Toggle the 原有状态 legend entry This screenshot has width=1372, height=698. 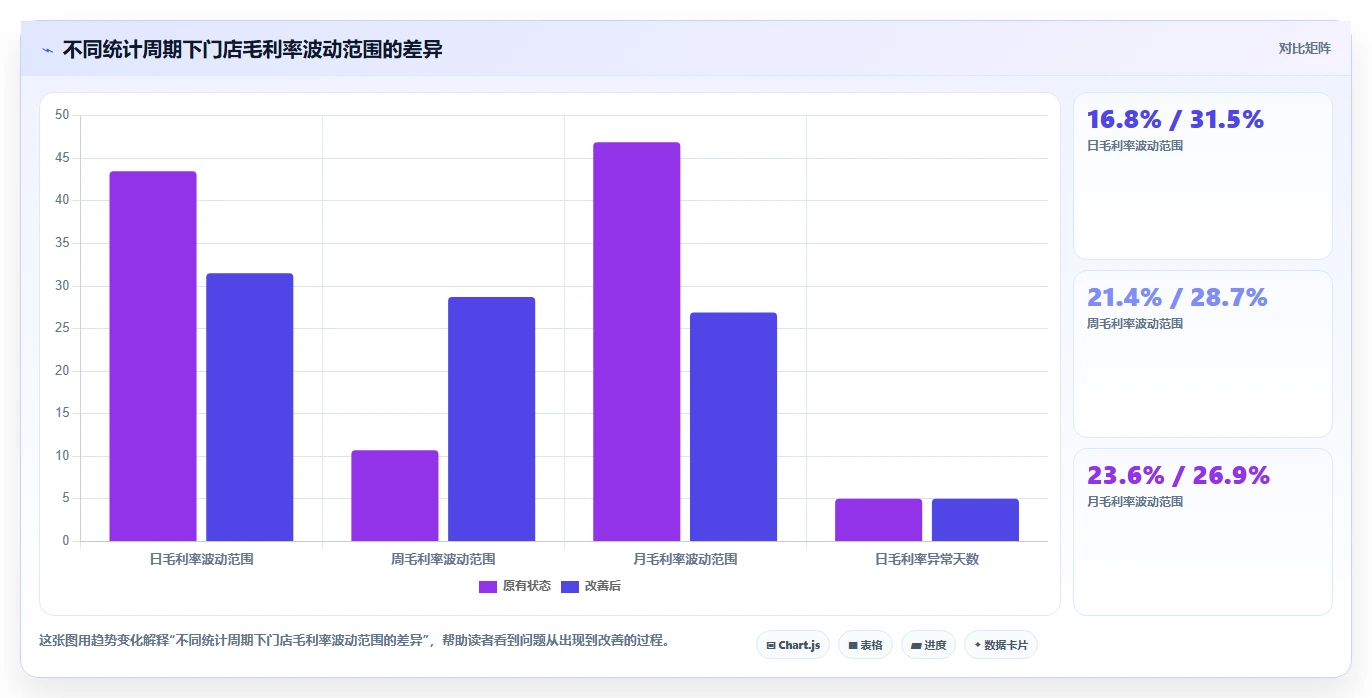[x=515, y=586]
